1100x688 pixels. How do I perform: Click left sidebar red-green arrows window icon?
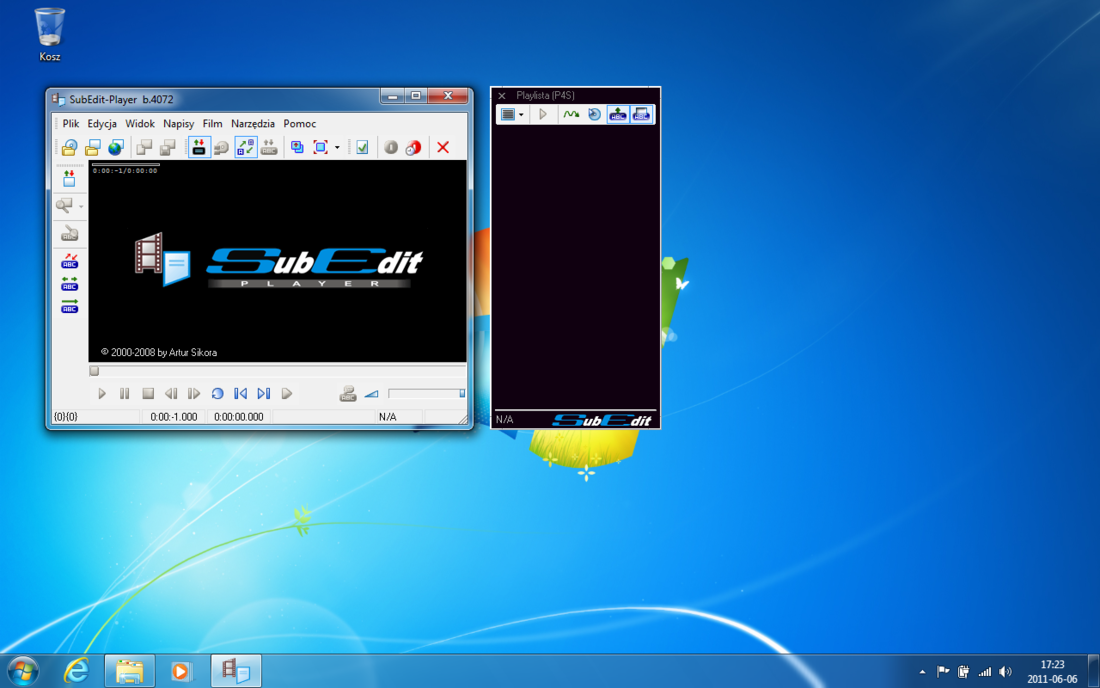click(x=69, y=179)
